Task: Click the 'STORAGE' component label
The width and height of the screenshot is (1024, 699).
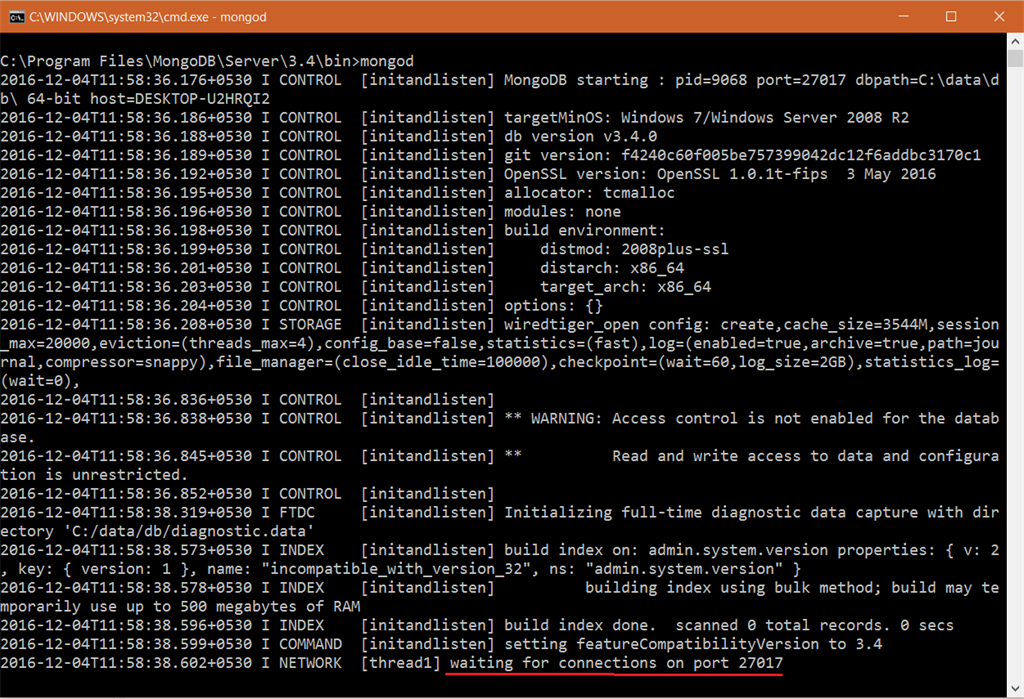Action: [x=310, y=325]
